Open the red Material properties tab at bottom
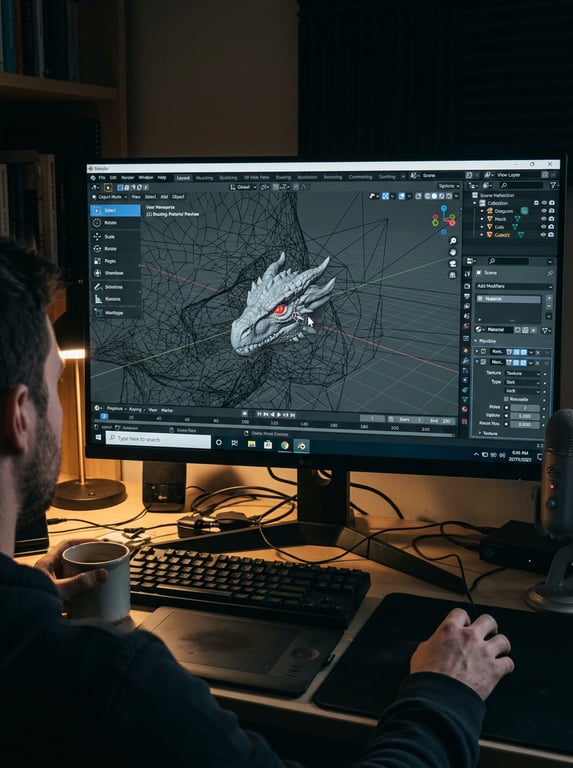This screenshot has width=573, height=768. tap(465, 408)
